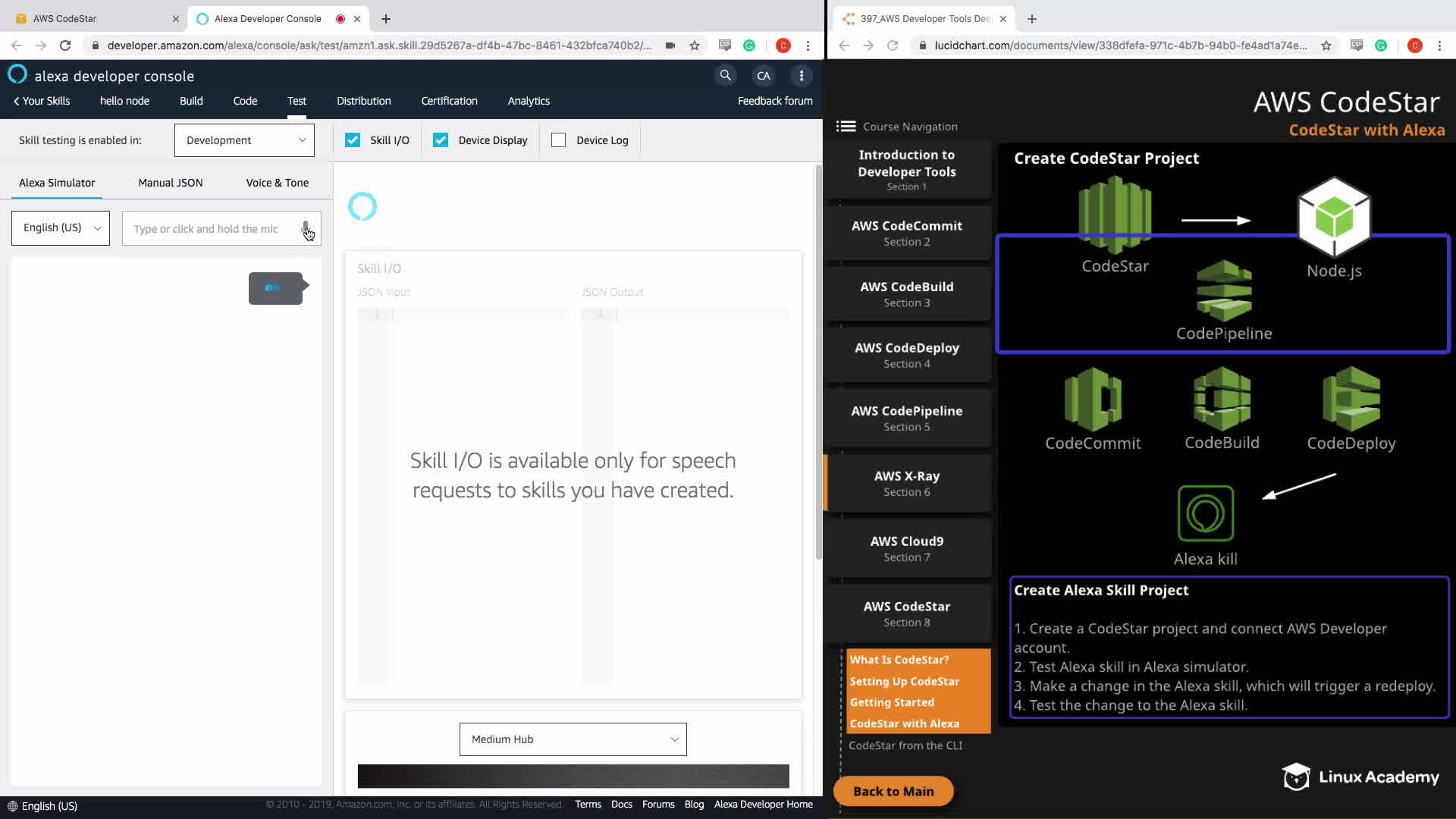Reload the Alexa Developer Console page
This screenshot has height=819, width=1456.
(x=65, y=45)
